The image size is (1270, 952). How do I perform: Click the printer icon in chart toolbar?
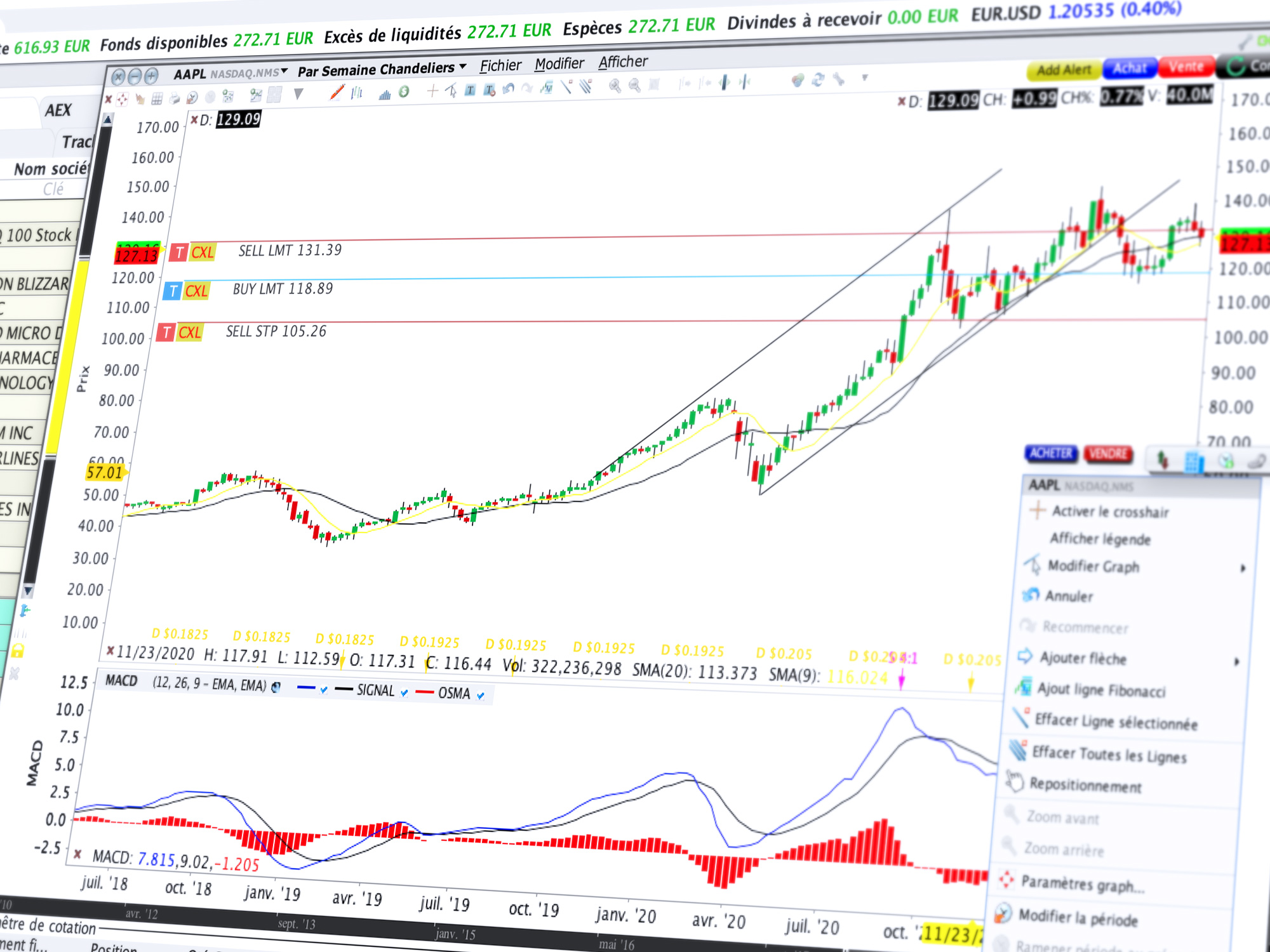point(175,98)
